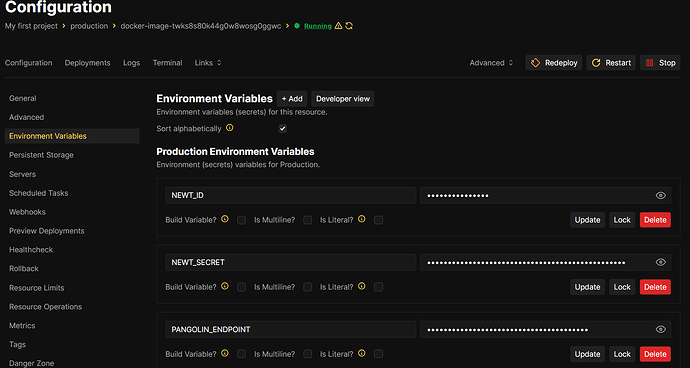Check Is Literal for PANGOLIN_ENDPOINT

[x=378, y=354]
